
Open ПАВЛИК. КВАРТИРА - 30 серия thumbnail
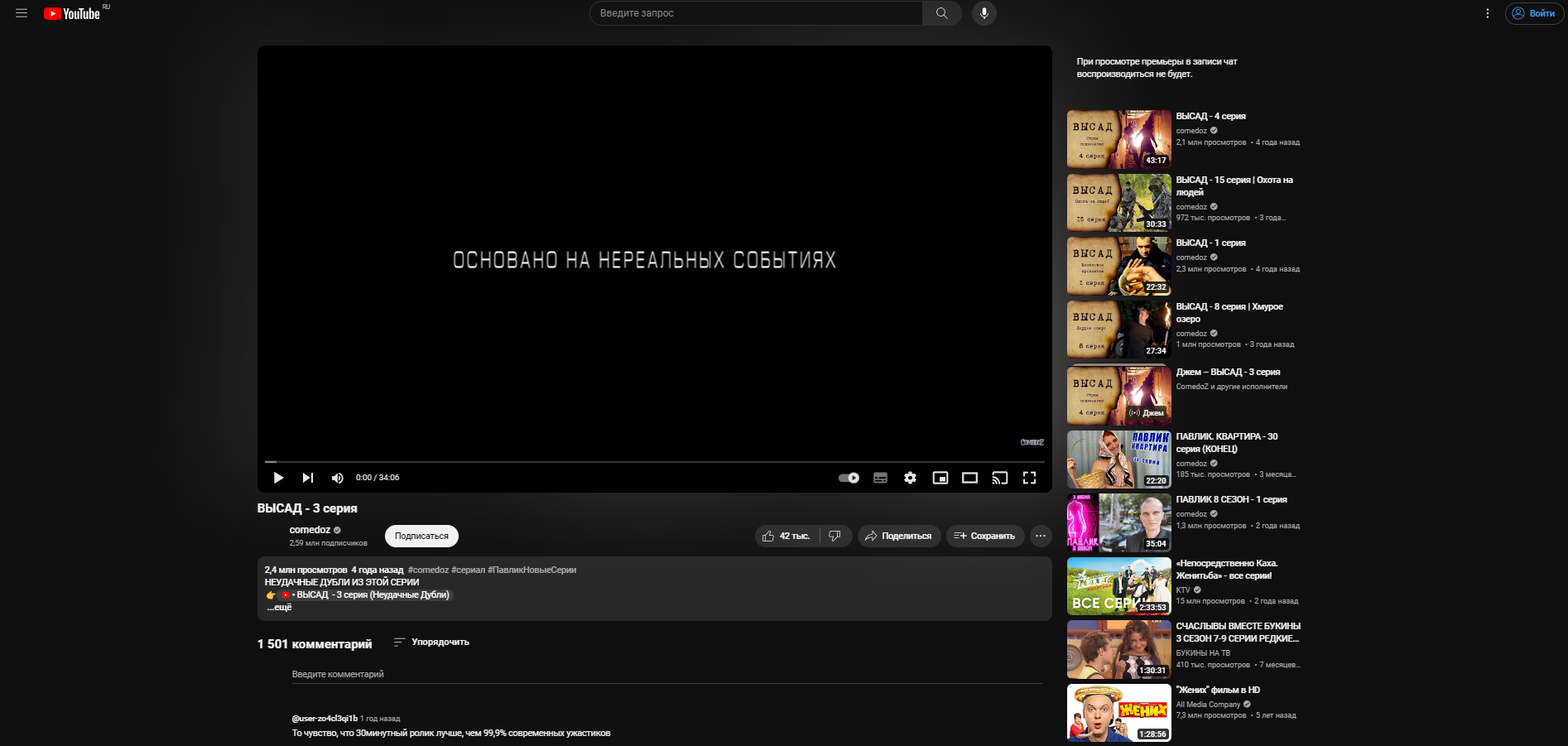(x=1118, y=460)
